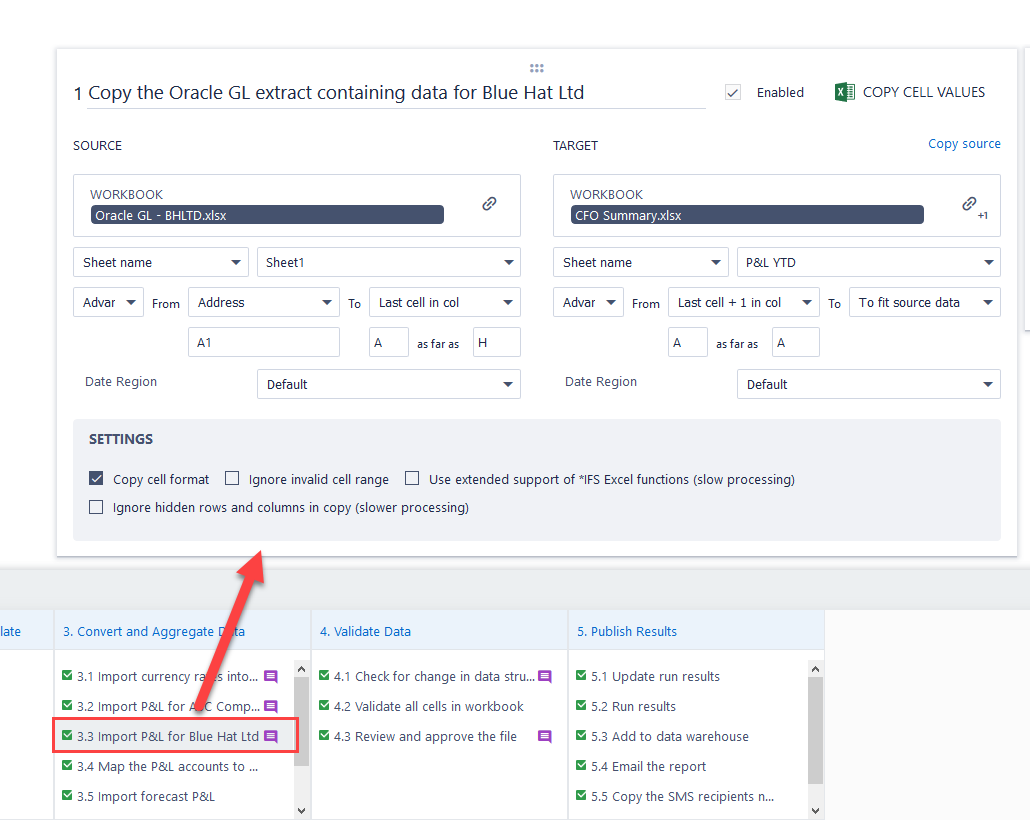Open the To fit source data dropdown
This screenshot has width=1030, height=820.
pos(924,303)
